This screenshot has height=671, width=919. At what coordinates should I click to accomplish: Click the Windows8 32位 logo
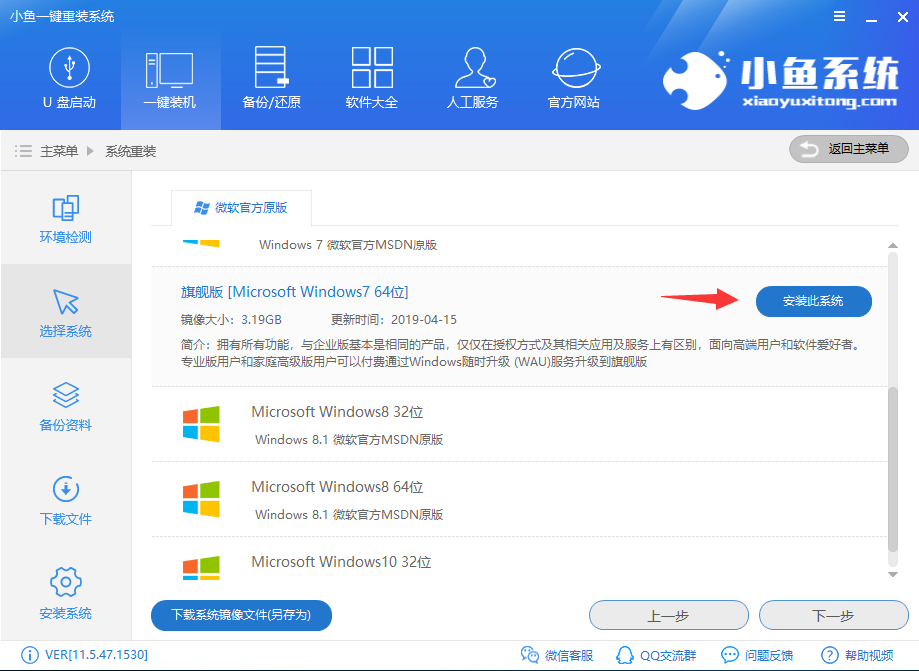(x=201, y=424)
